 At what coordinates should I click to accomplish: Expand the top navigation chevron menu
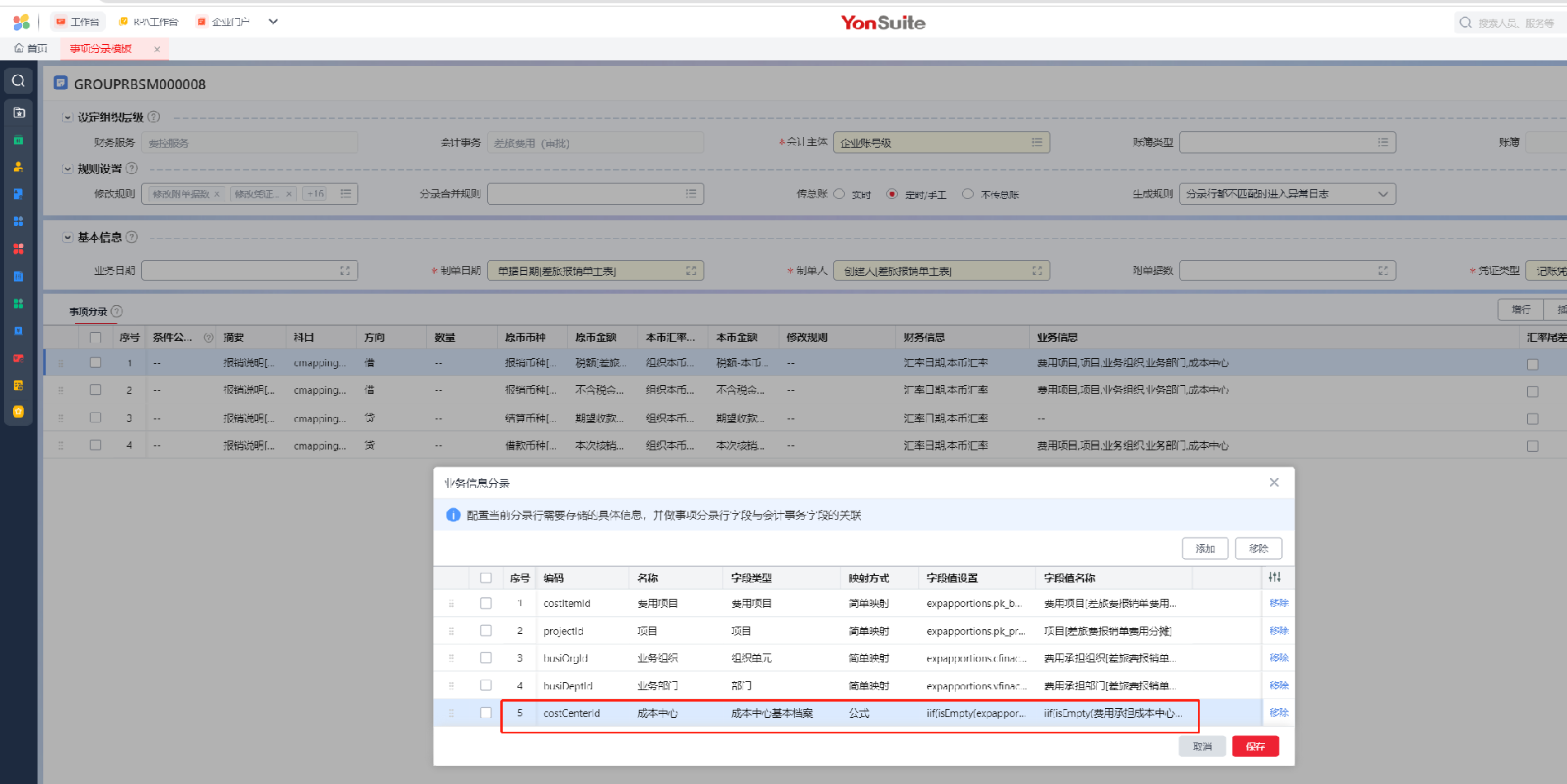(x=273, y=22)
